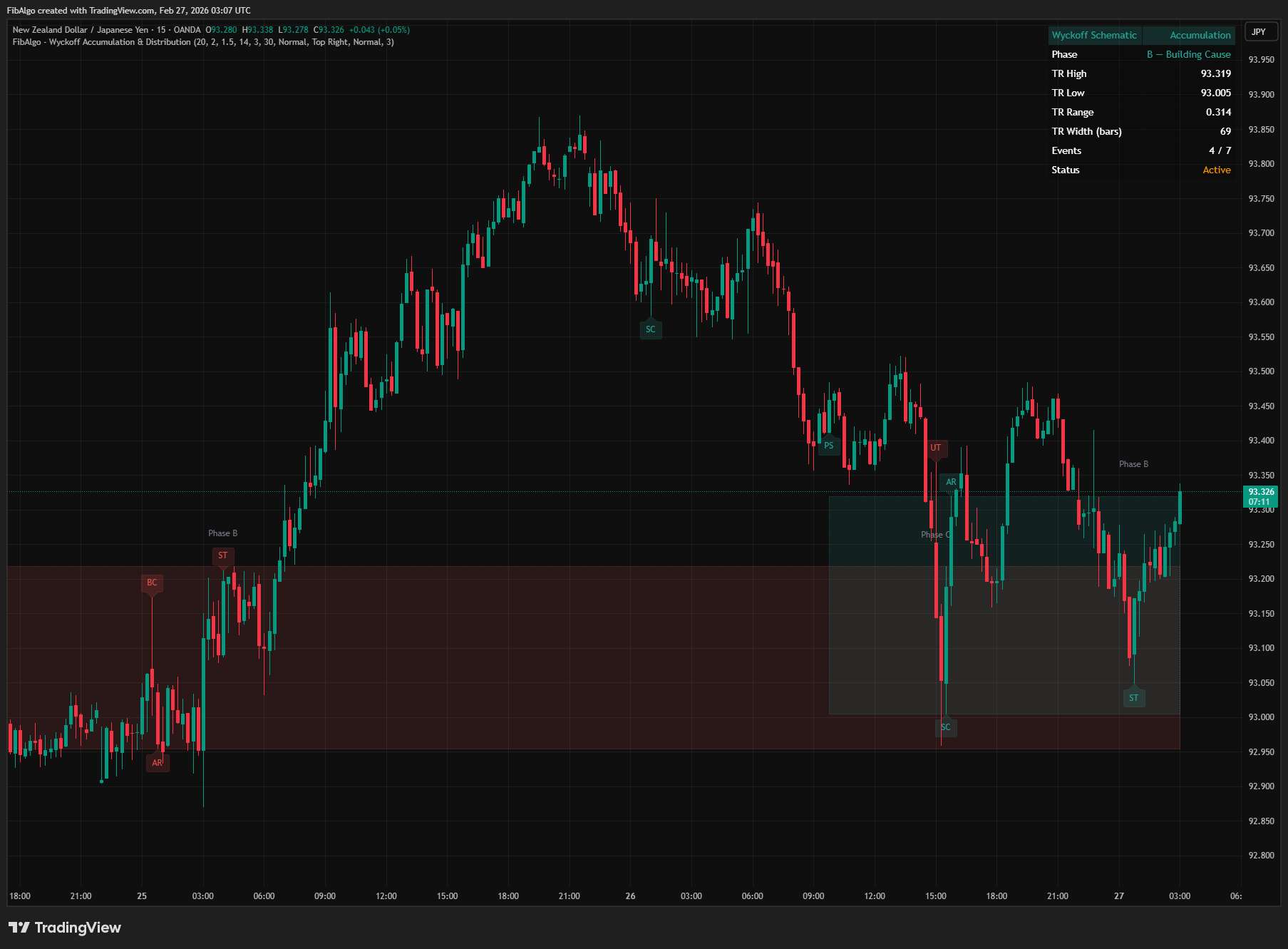This screenshot has width=1288, height=949.
Task: Click the JPY currency button
Action: coord(1259,31)
